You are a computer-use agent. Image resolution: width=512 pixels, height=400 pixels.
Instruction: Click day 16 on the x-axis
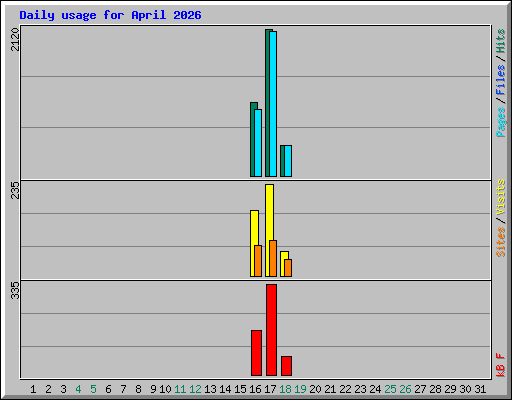(x=255, y=389)
